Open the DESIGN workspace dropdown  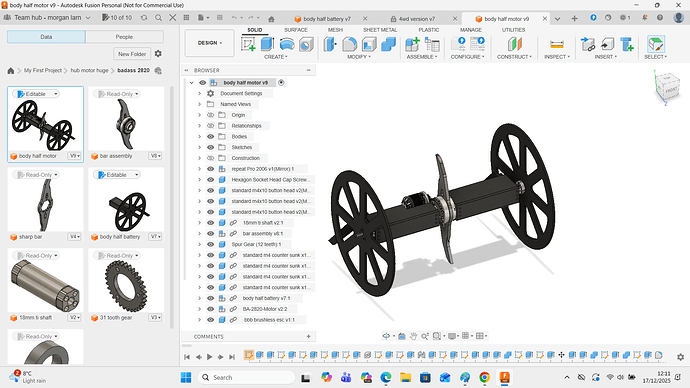tap(209, 43)
